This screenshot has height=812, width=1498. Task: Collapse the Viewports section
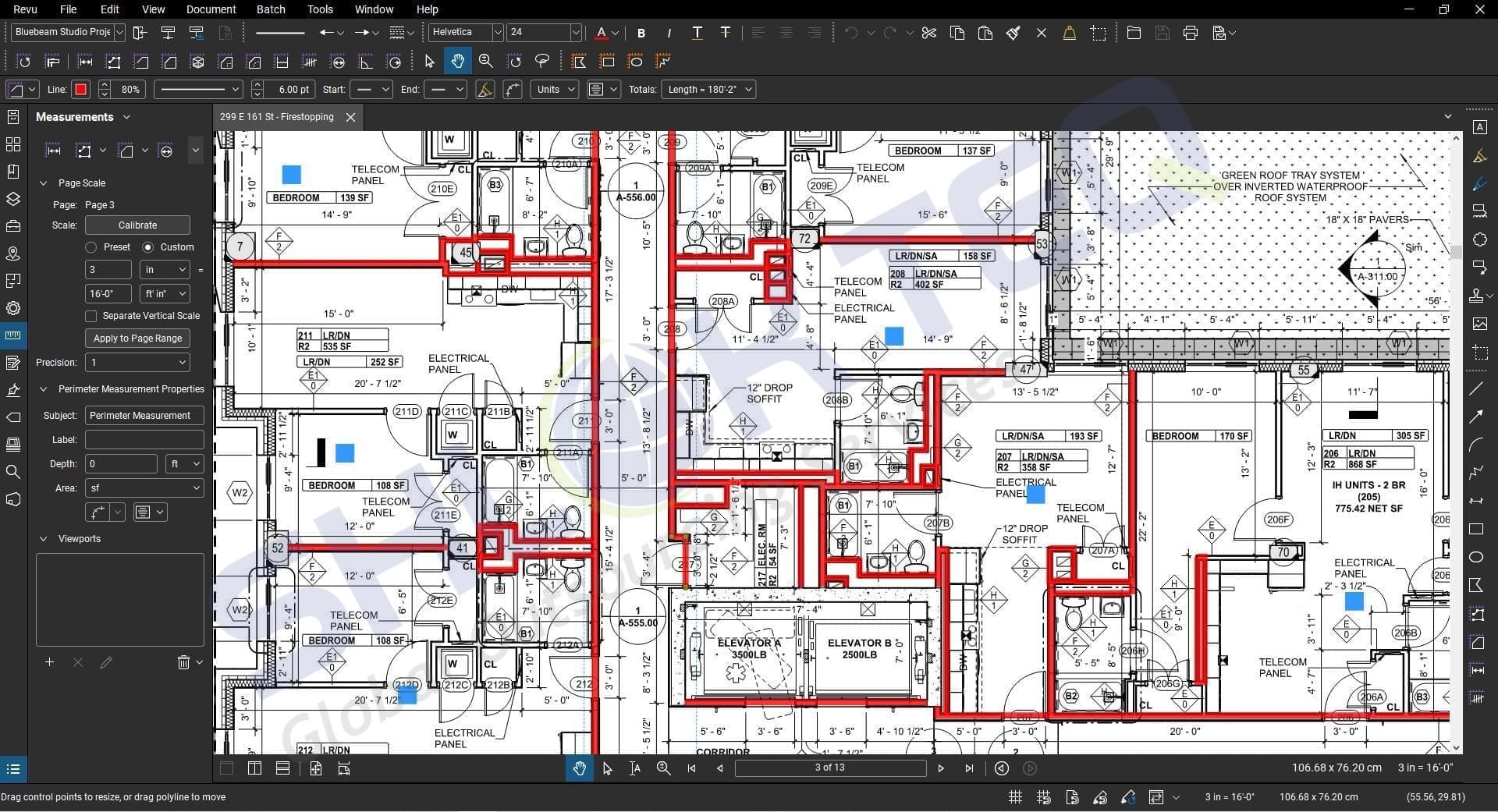43,539
